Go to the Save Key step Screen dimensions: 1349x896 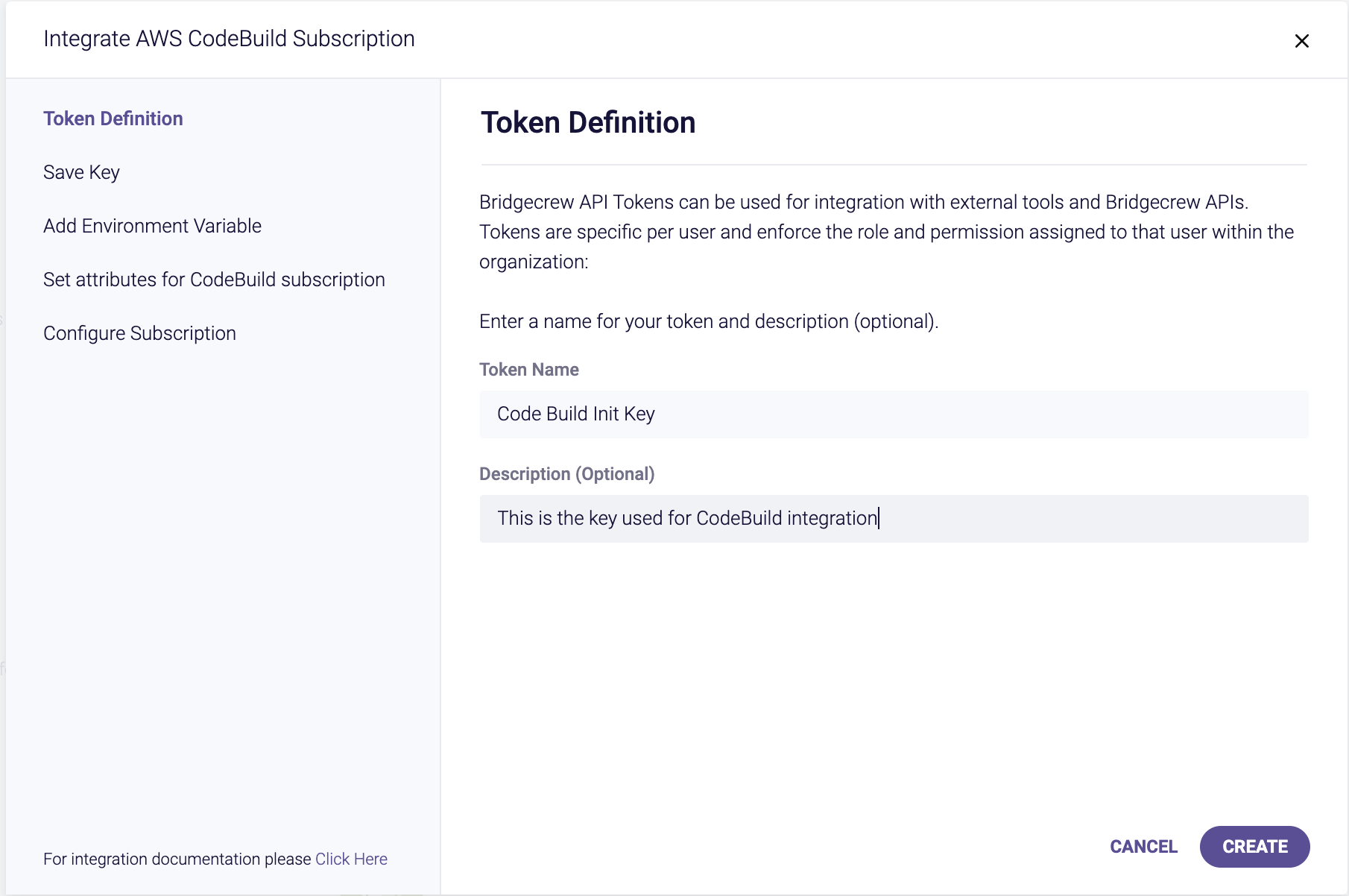point(81,172)
